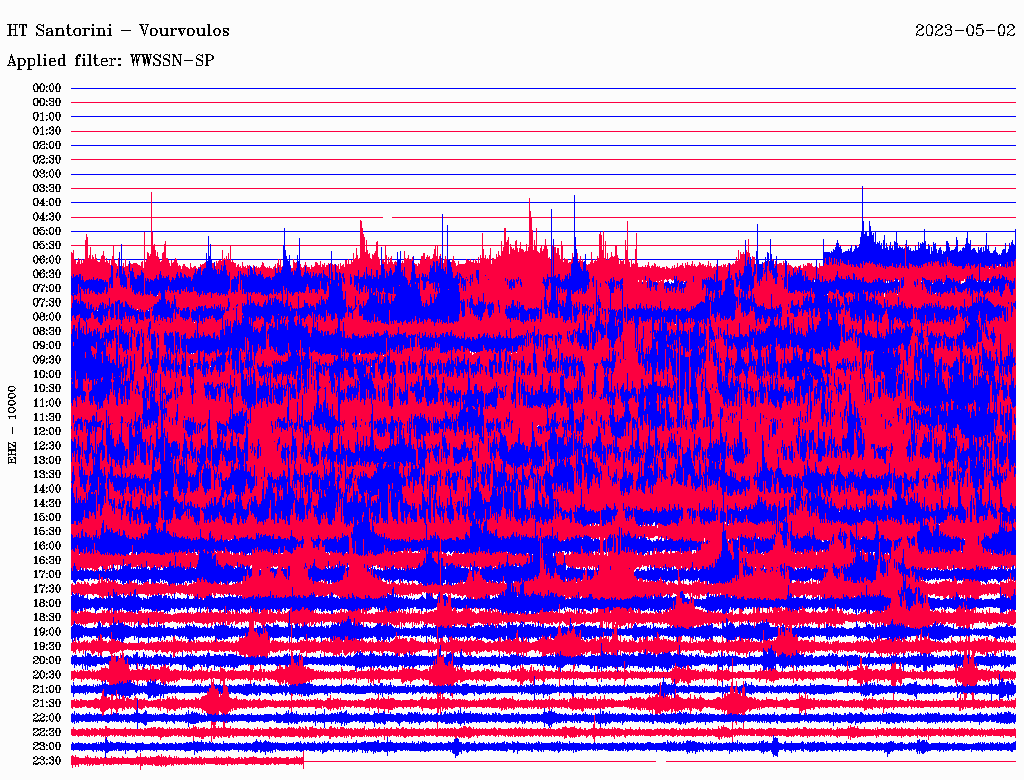Select the 01:30 time label
This screenshot has height=780, width=1024.
[x=47, y=131]
